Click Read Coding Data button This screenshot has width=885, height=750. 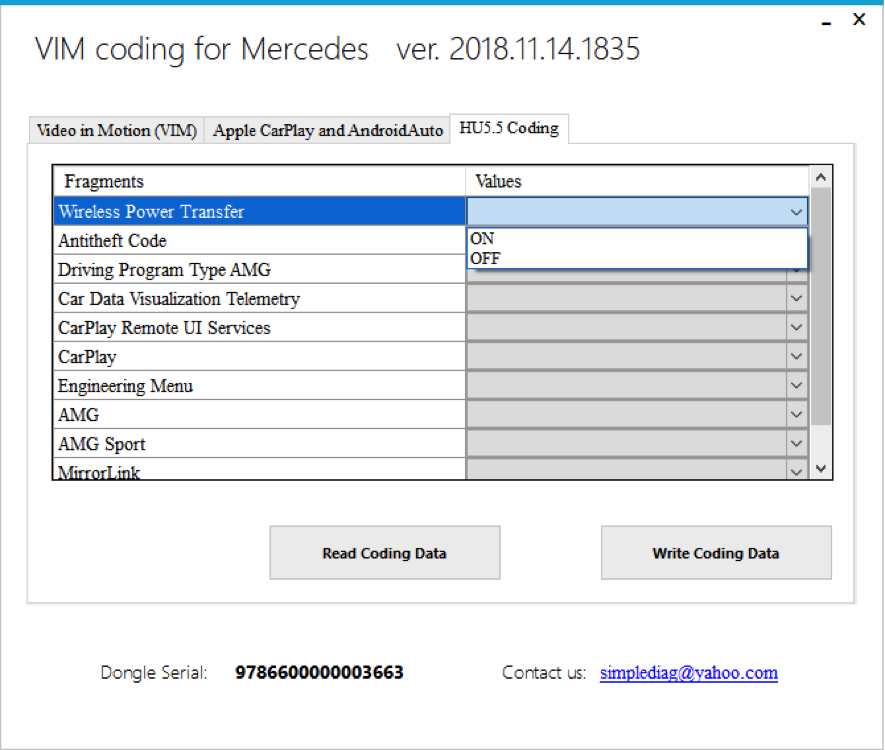coord(385,553)
